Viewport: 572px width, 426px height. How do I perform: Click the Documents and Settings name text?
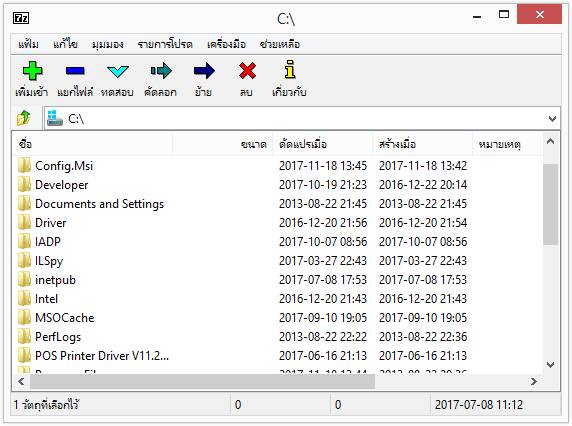pyautogui.click(x=100, y=204)
